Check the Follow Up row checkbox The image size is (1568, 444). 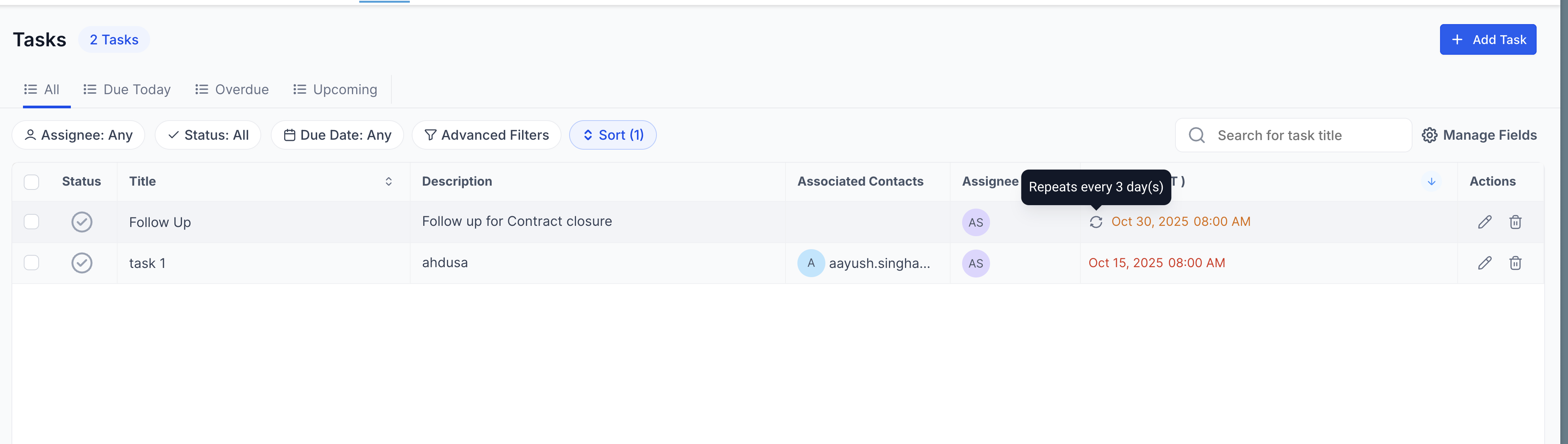[31, 221]
